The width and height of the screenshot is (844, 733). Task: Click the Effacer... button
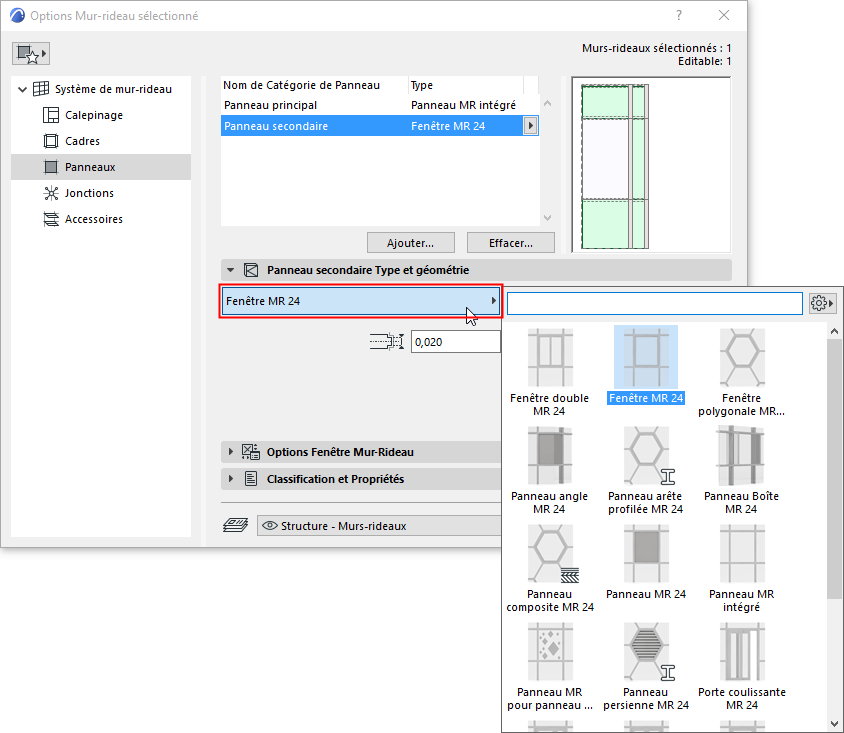511,243
